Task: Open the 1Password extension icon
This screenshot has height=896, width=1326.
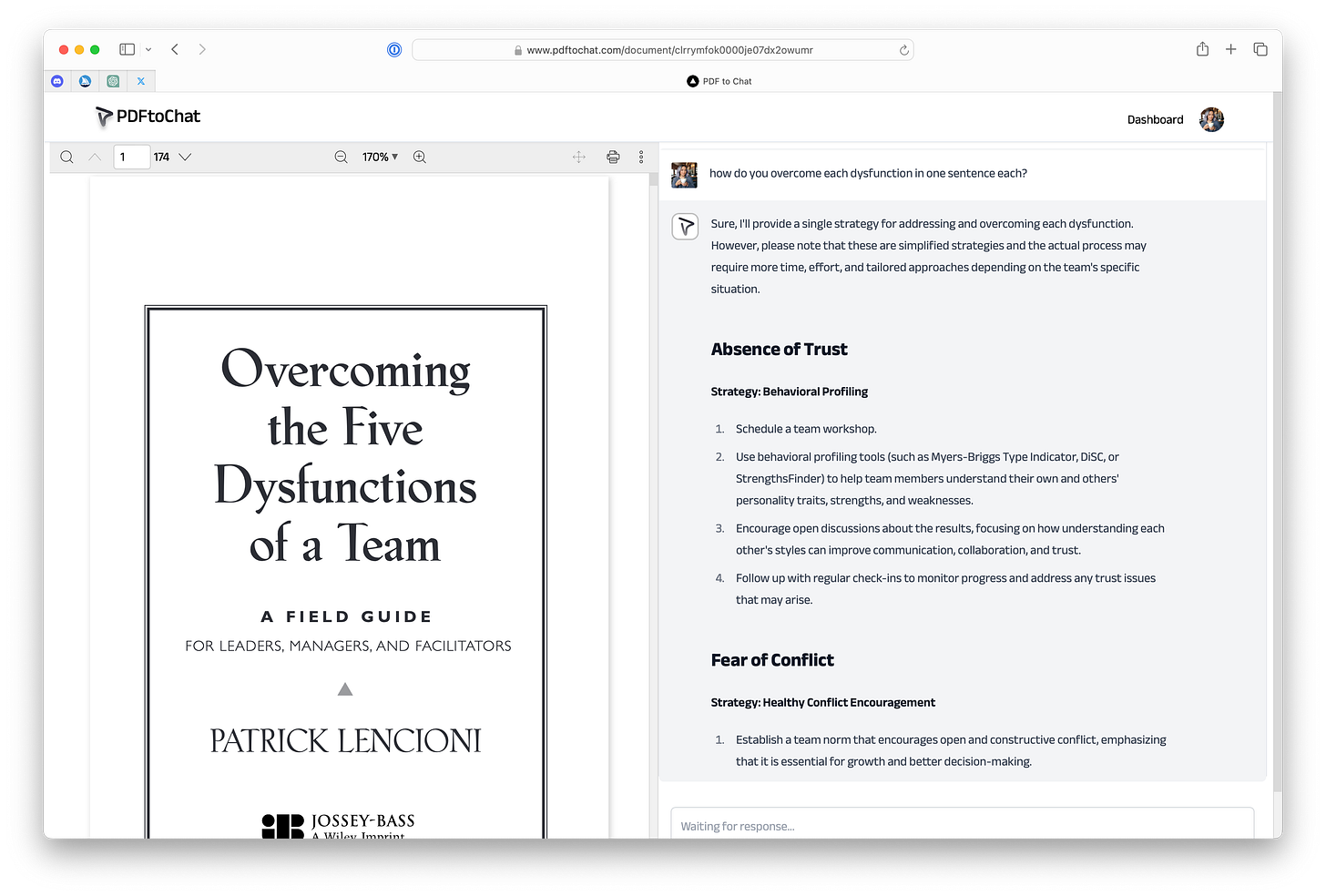Action: 394,50
